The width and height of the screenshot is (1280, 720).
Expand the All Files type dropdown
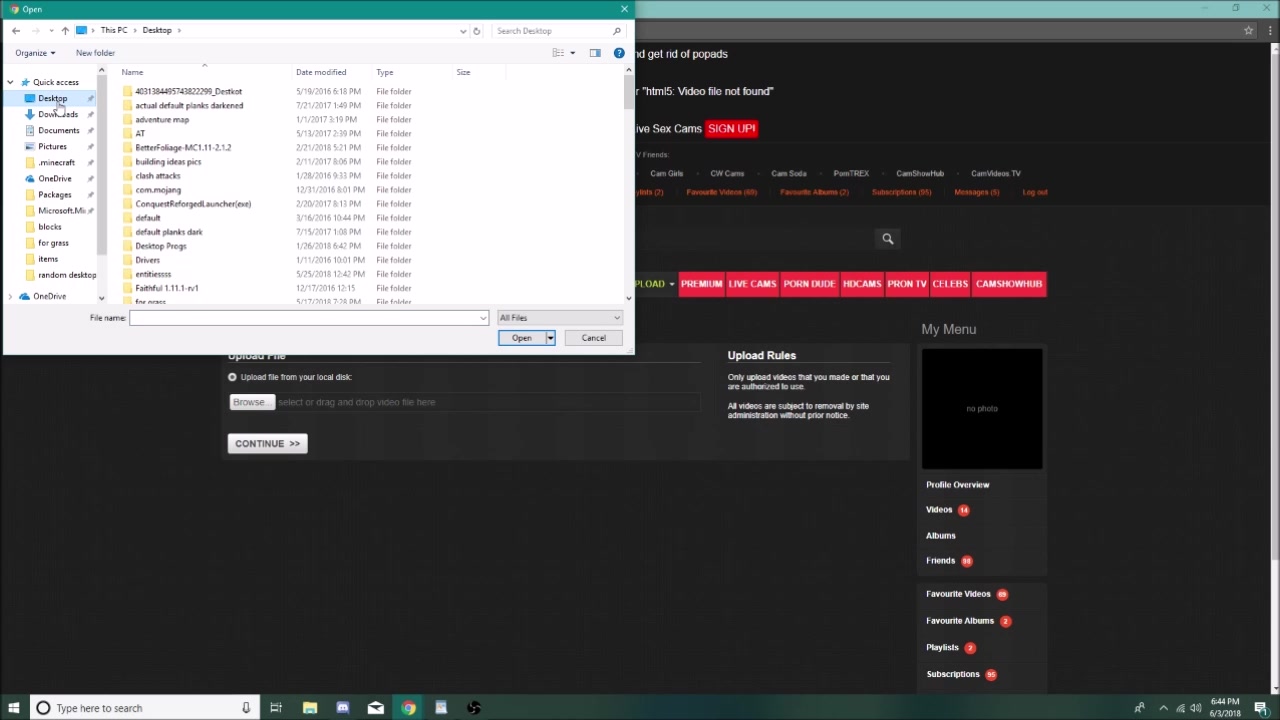pyautogui.click(x=560, y=318)
